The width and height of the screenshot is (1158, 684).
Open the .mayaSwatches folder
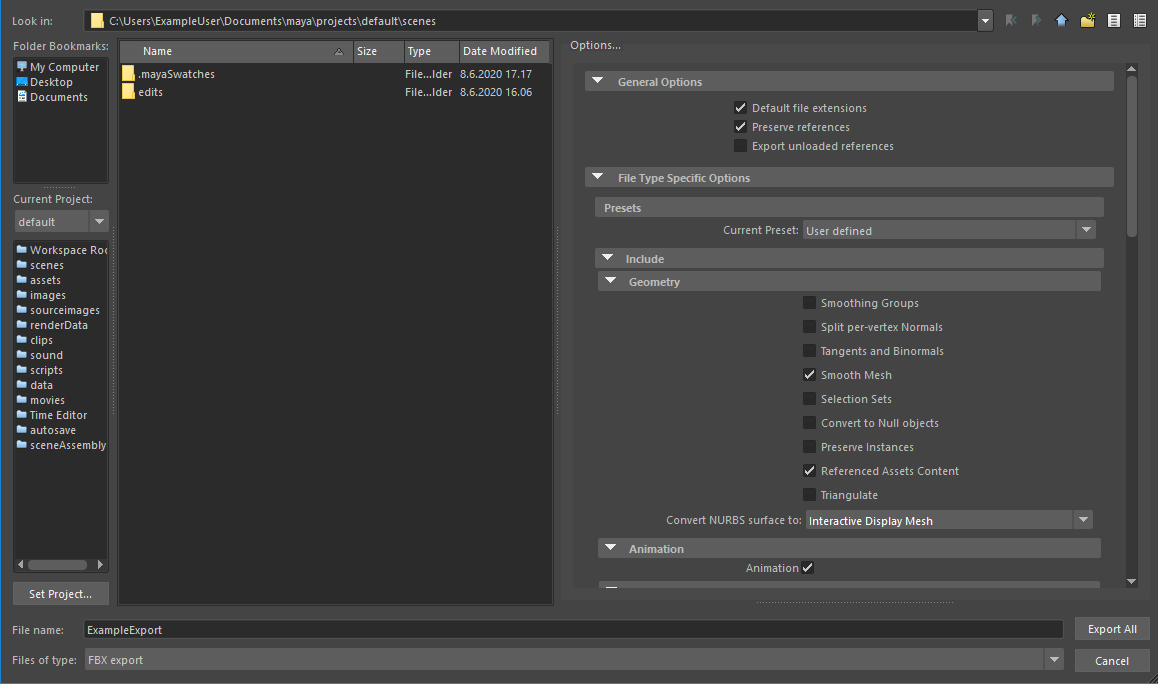coord(174,73)
